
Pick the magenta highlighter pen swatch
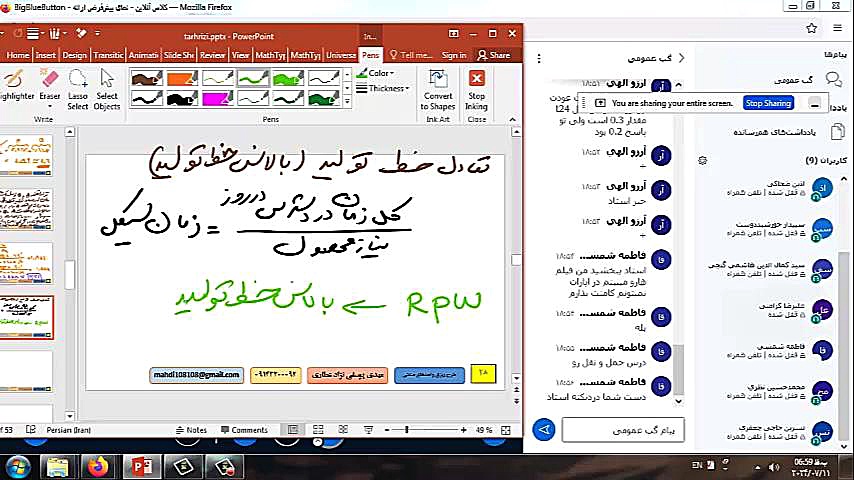tap(217, 99)
